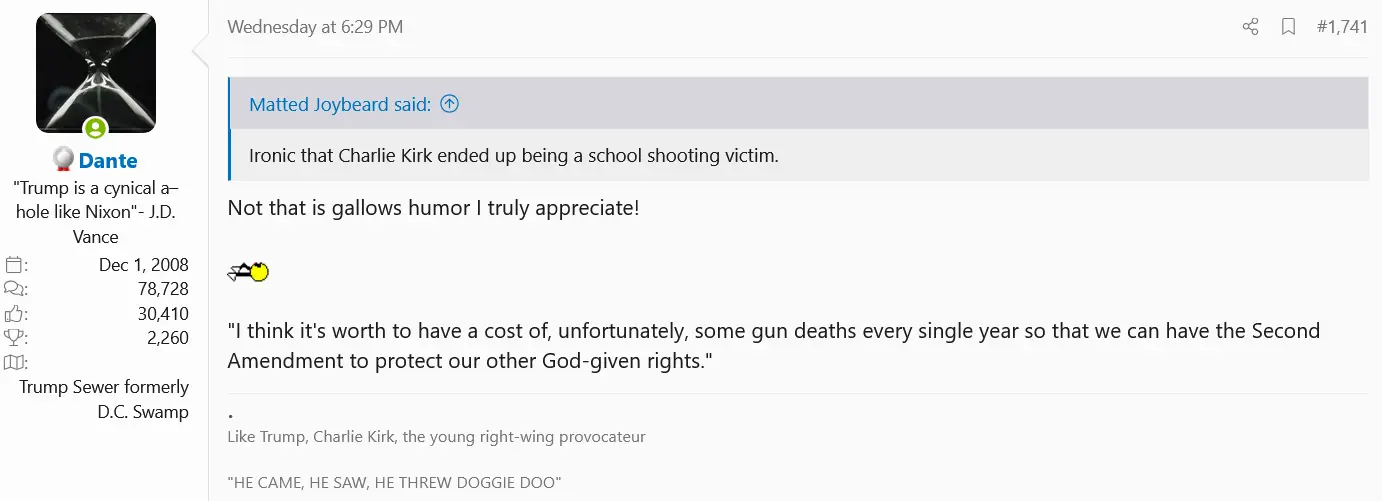Click the up-arrow icon beside Matted Joybeard
This screenshot has width=1382, height=501.
450,104
